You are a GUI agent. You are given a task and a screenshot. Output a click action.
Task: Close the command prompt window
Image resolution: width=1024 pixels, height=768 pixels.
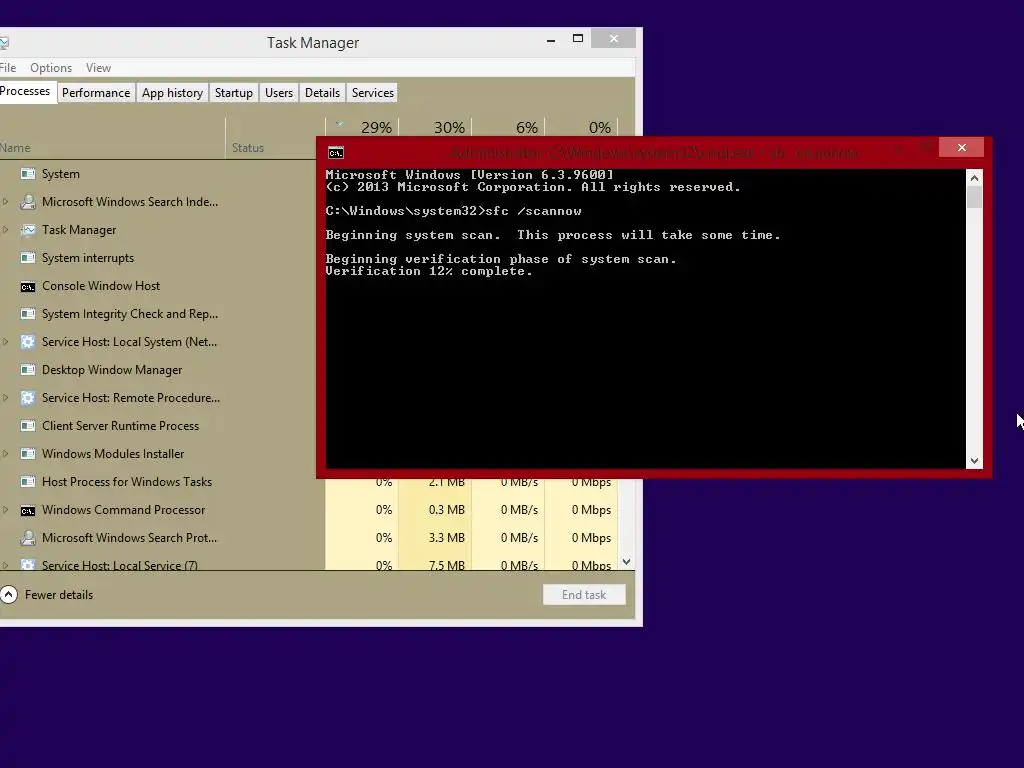pyautogui.click(x=961, y=148)
